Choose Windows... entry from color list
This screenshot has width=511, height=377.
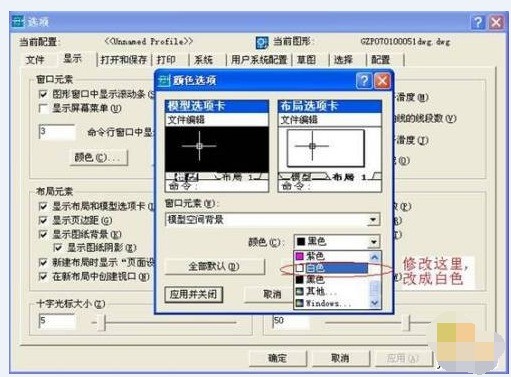[331, 303]
